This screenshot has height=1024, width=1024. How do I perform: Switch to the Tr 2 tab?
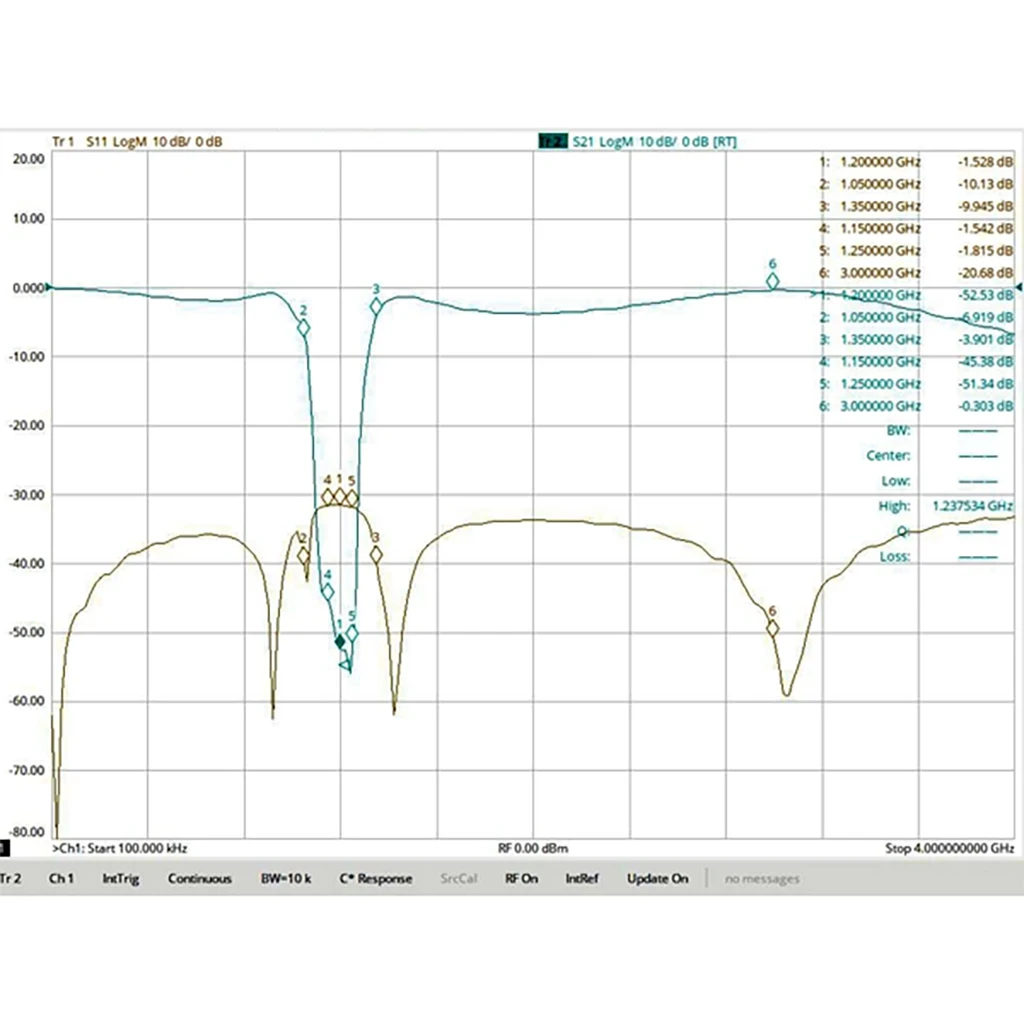click(x=10, y=879)
